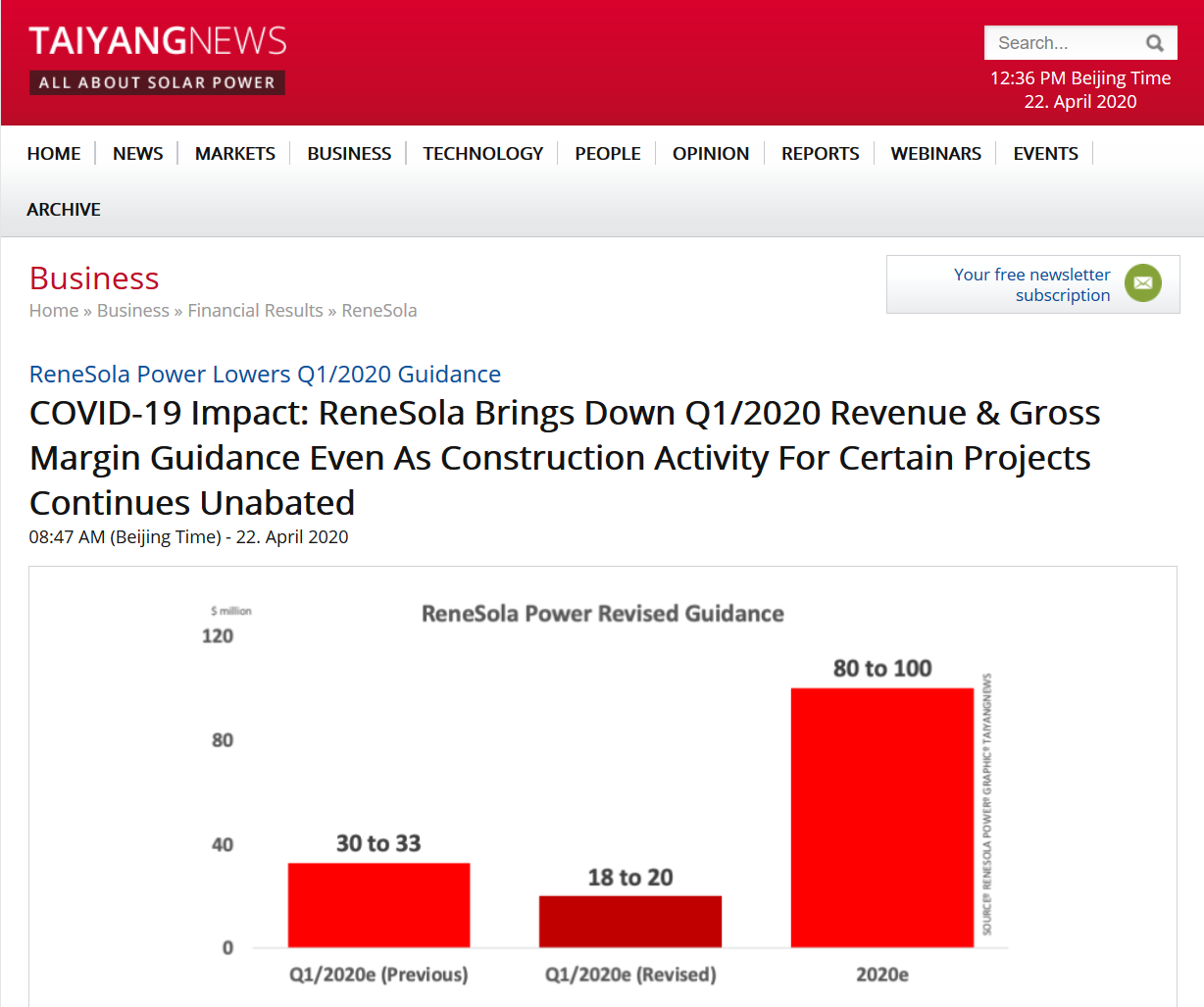Click the article timestamp 08:47 AM

click(188, 537)
